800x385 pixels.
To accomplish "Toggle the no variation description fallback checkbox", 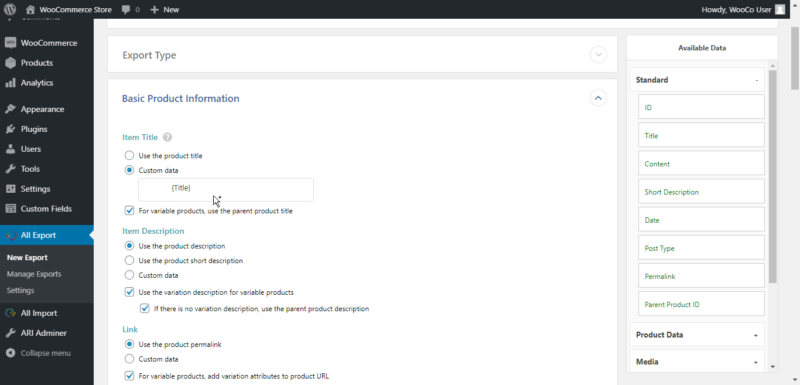I will (x=145, y=309).
